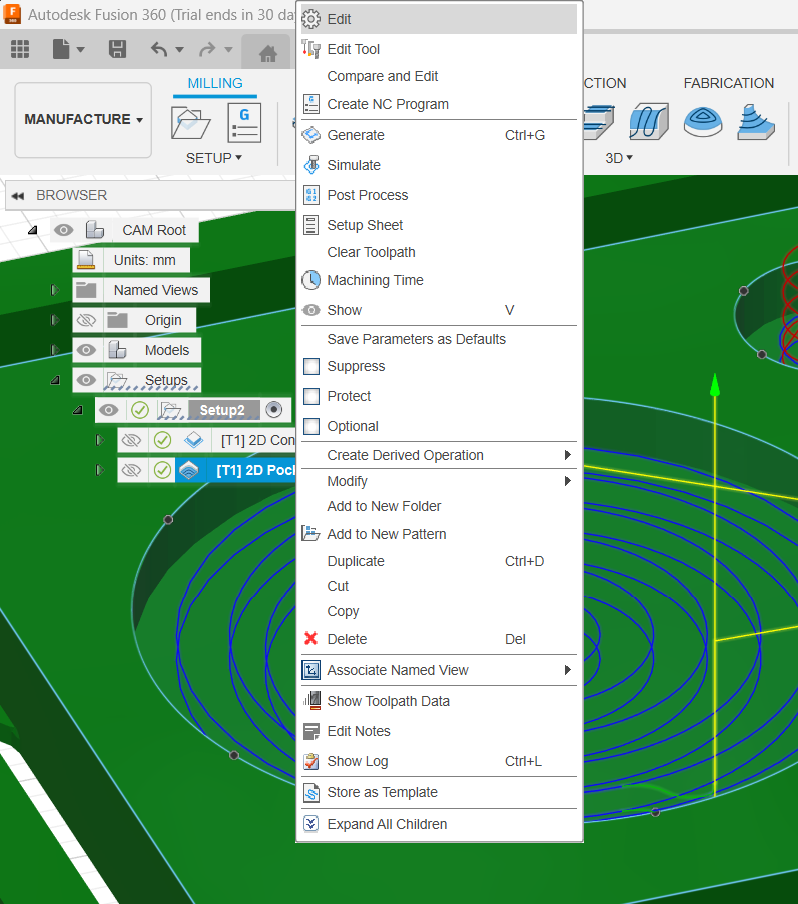Expand the Named Views node

(55, 290)
